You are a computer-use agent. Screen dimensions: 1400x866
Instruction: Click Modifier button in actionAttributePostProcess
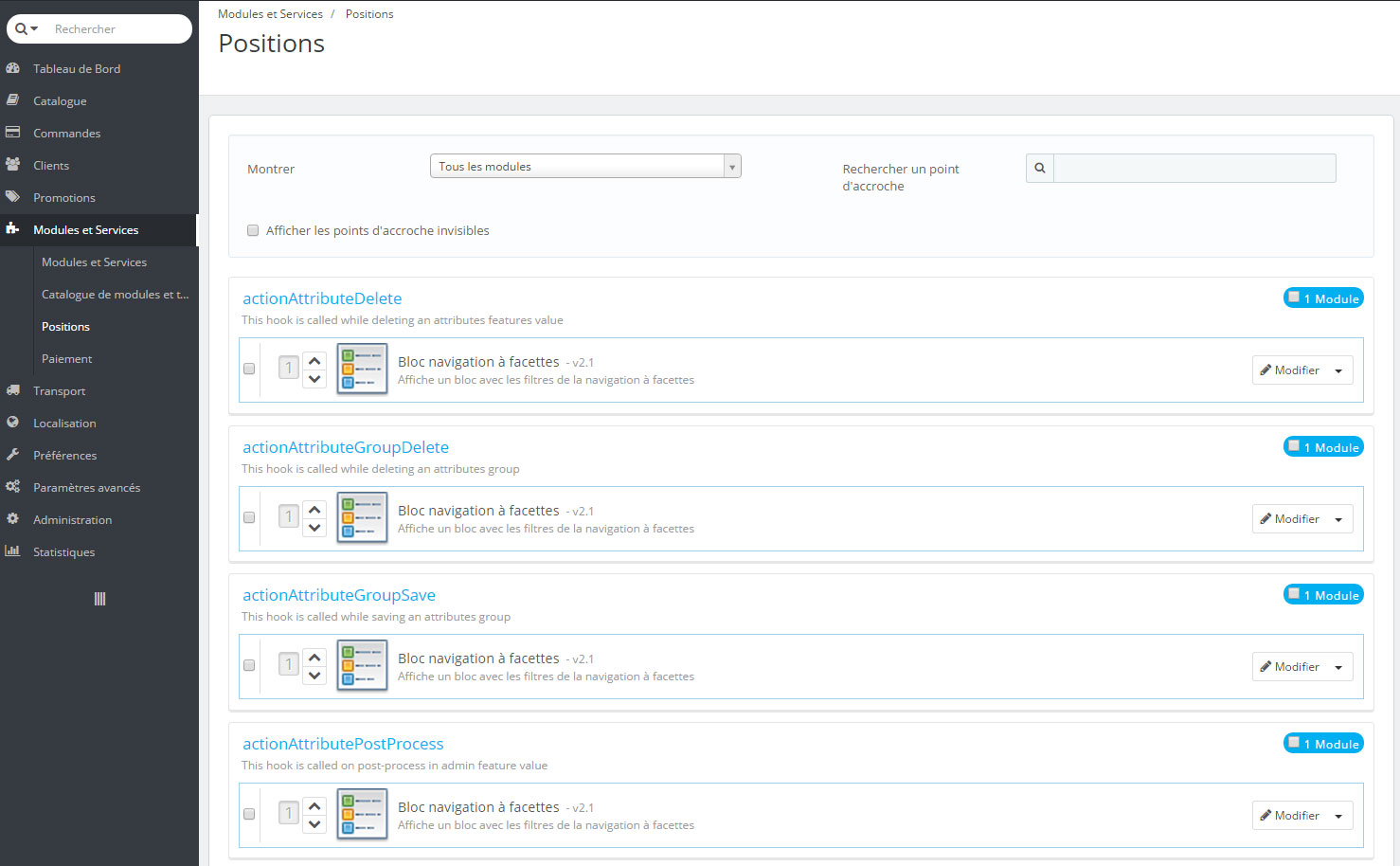[x=1290, y=816]
